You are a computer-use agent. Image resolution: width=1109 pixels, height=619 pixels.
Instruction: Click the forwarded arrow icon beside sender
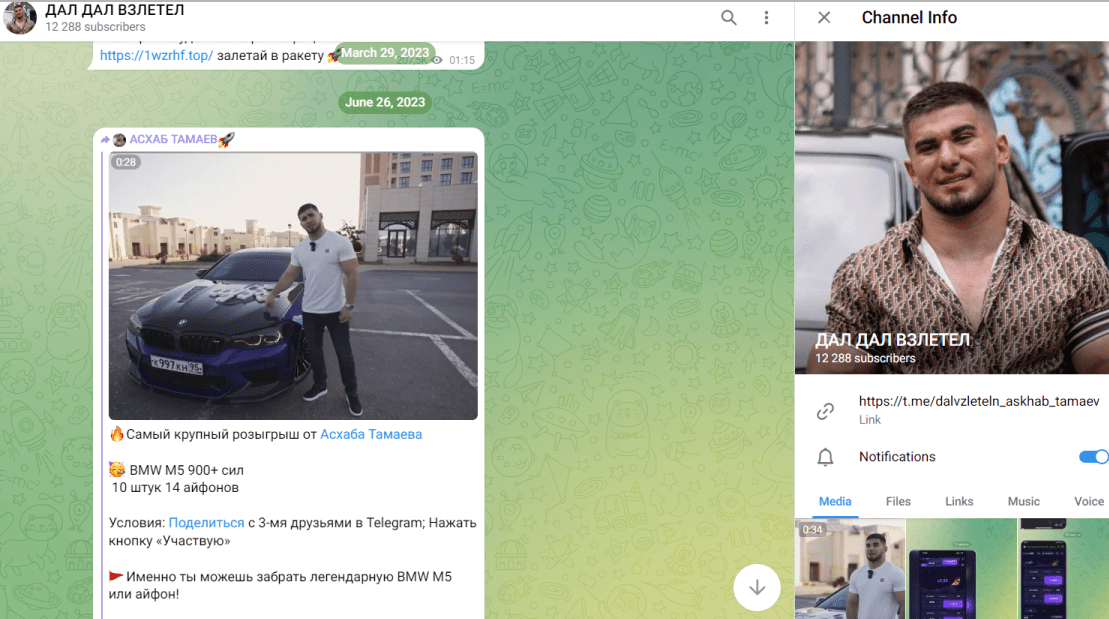(x=105, y=140)
